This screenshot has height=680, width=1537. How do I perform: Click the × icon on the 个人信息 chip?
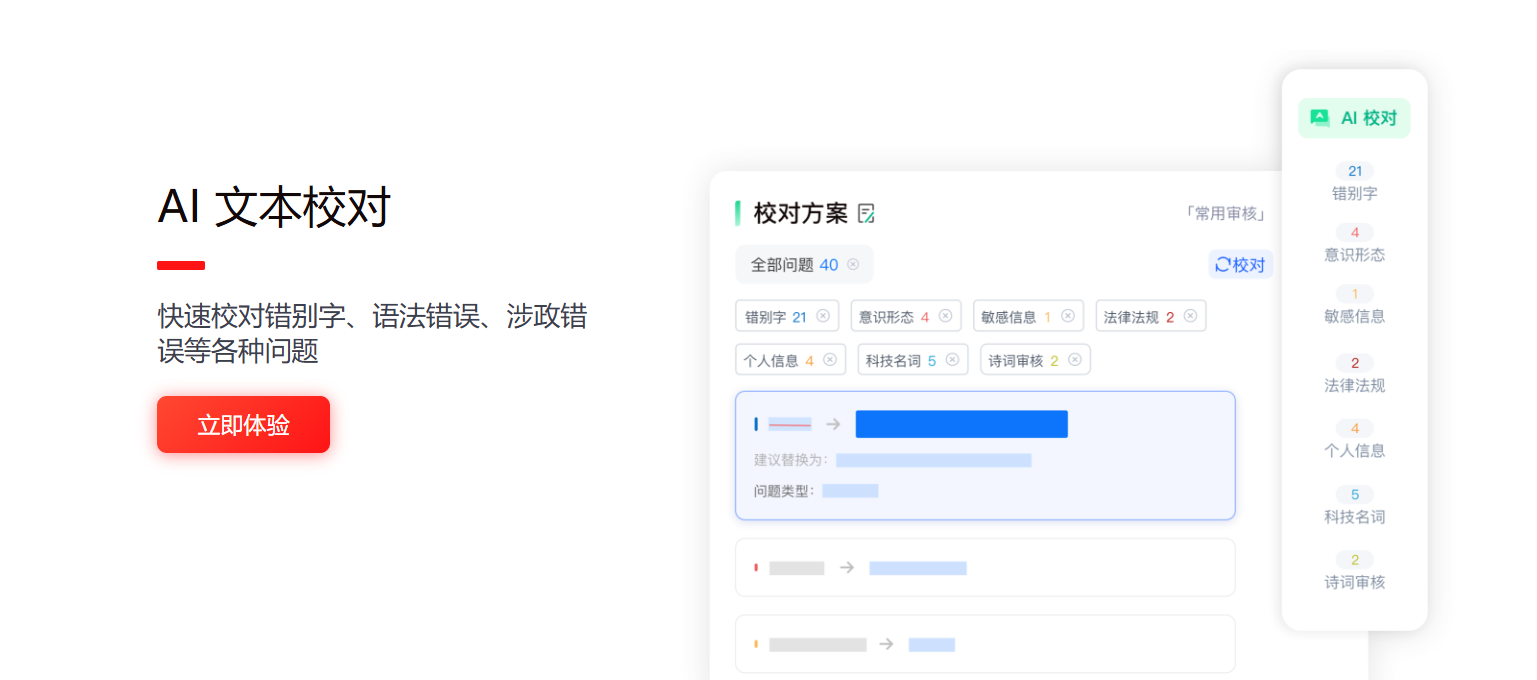tap(829, 359)
